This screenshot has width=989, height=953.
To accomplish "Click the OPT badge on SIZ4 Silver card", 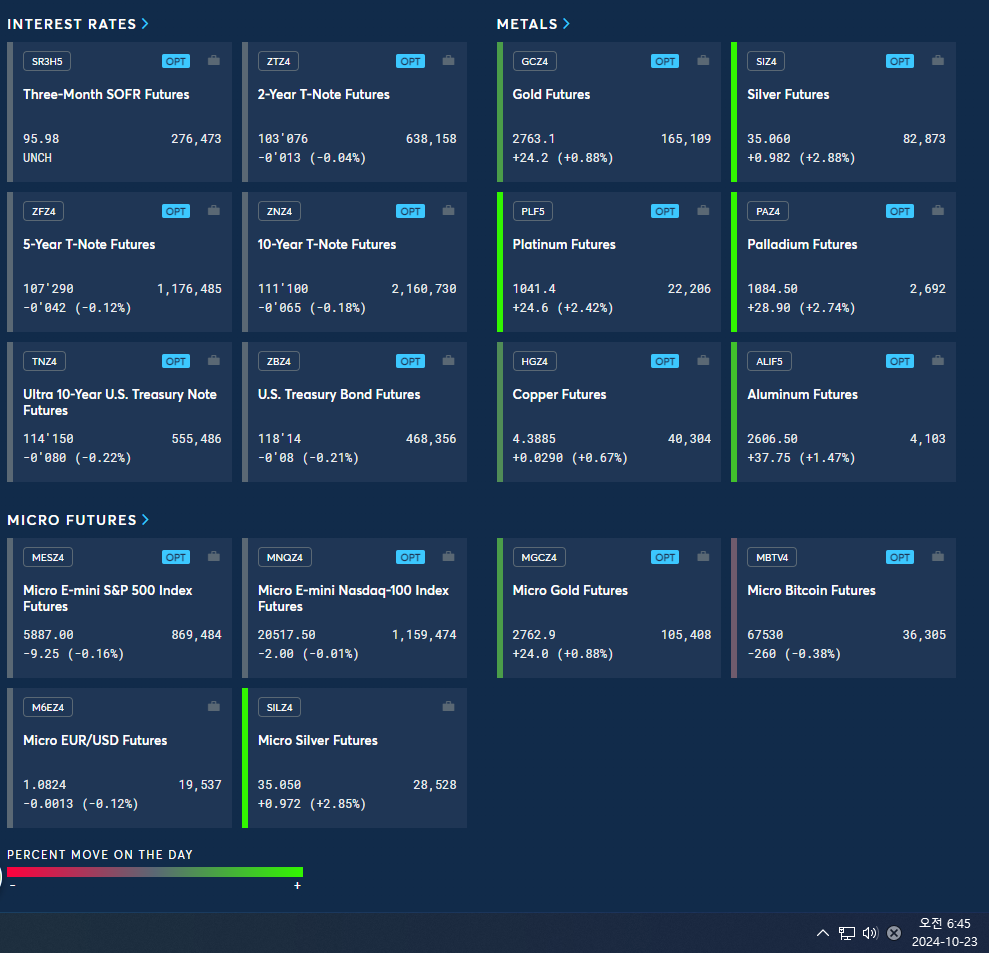I will [x=900, y=61].
